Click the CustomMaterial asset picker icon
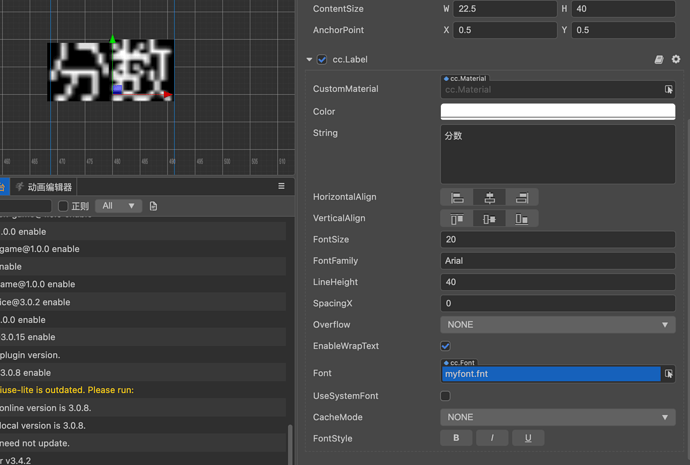 (x=668, y=89)
